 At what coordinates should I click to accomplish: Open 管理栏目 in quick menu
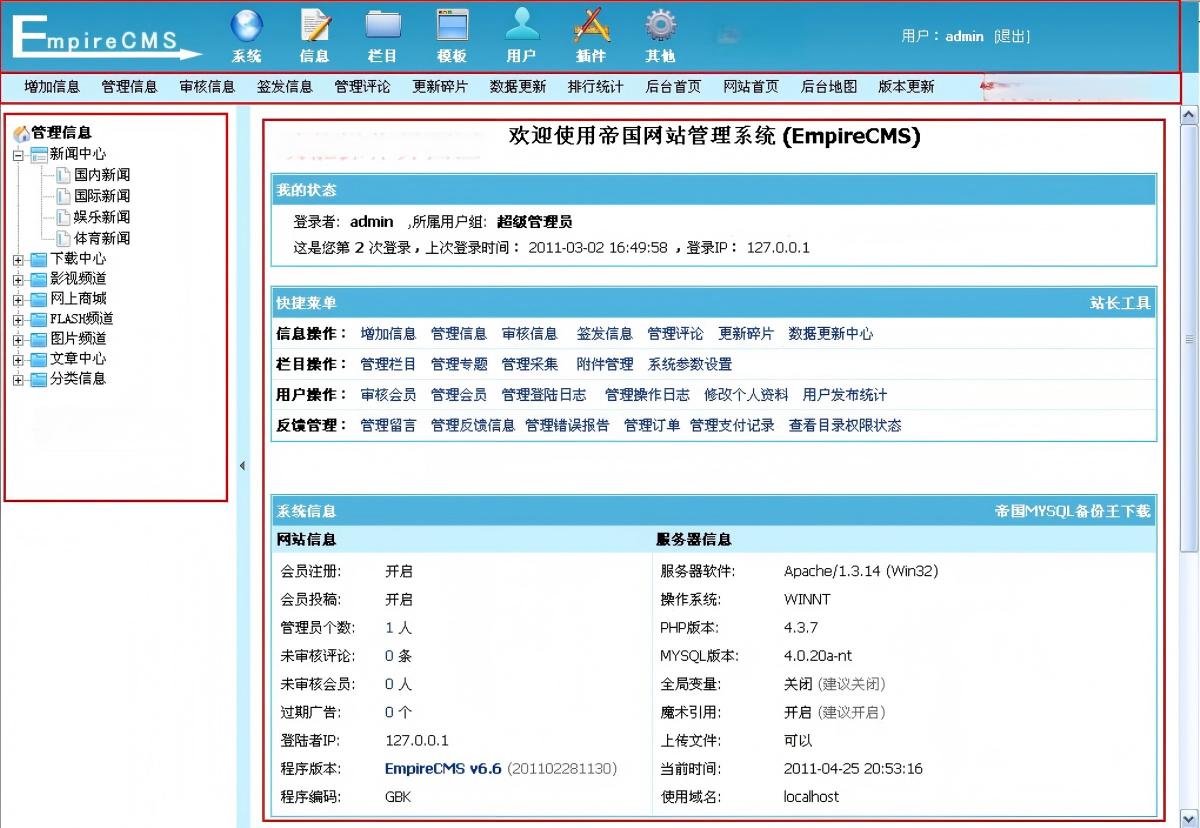click(x=388, y=364)
